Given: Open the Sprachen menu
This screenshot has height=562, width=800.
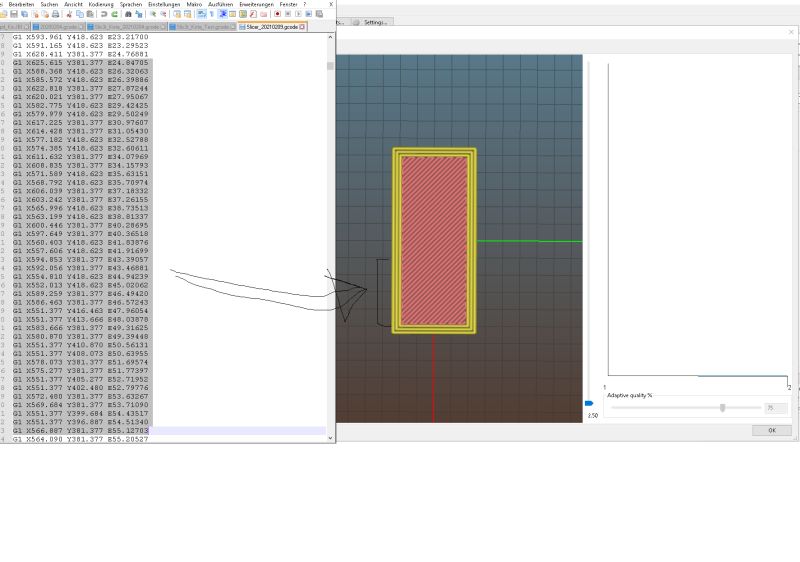Looking at the screenshot, I should (x=131, y=4).
